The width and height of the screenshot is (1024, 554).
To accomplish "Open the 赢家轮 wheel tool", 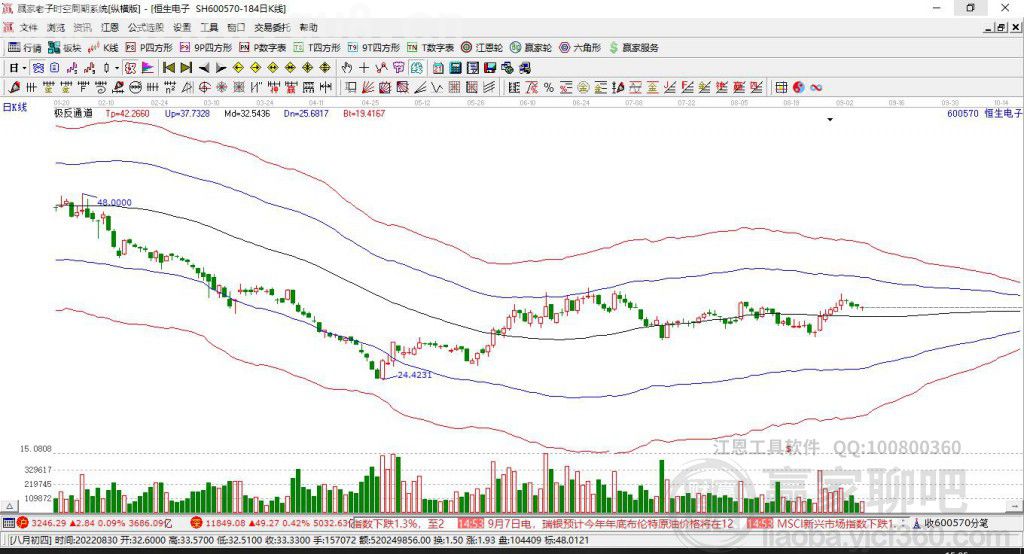I will coord(531,48).
